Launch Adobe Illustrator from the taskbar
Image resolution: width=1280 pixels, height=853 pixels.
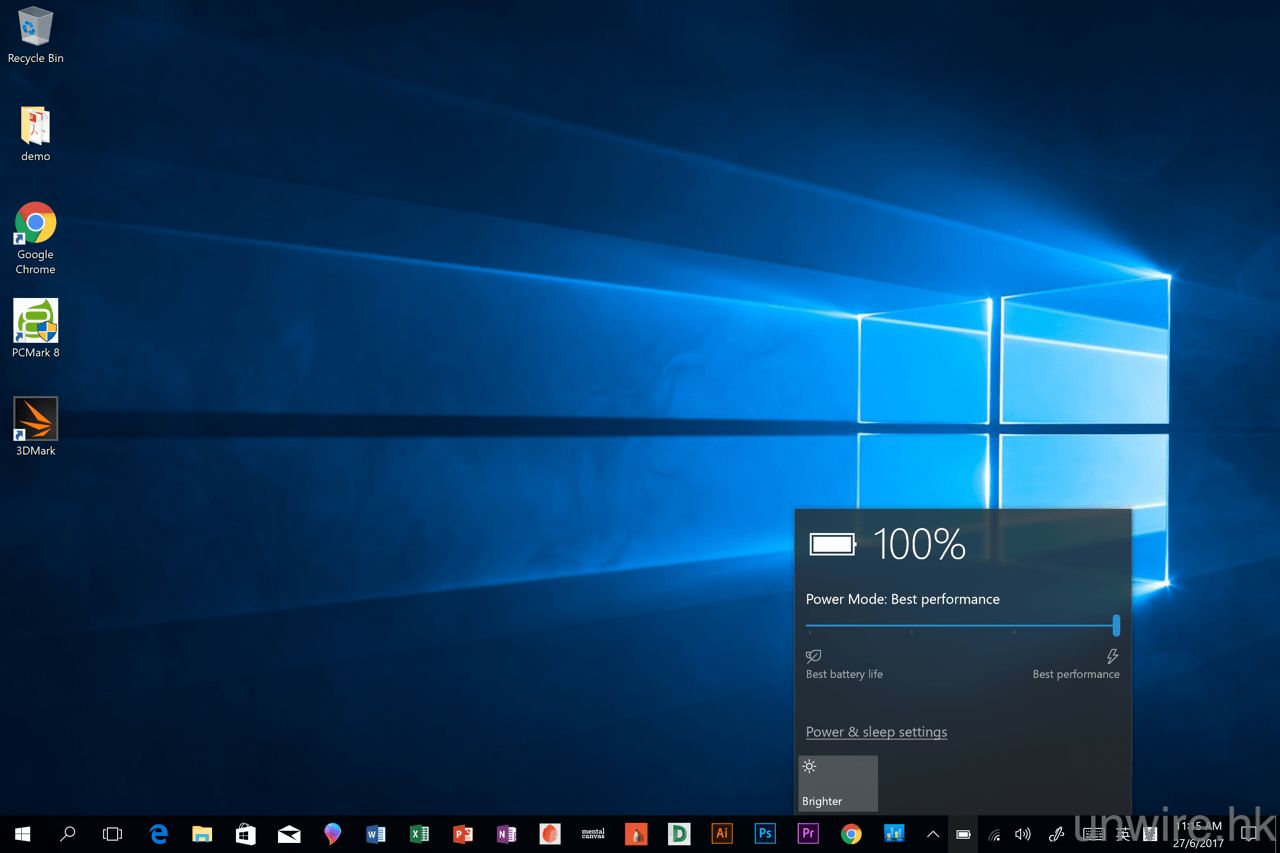click(721, 834)
